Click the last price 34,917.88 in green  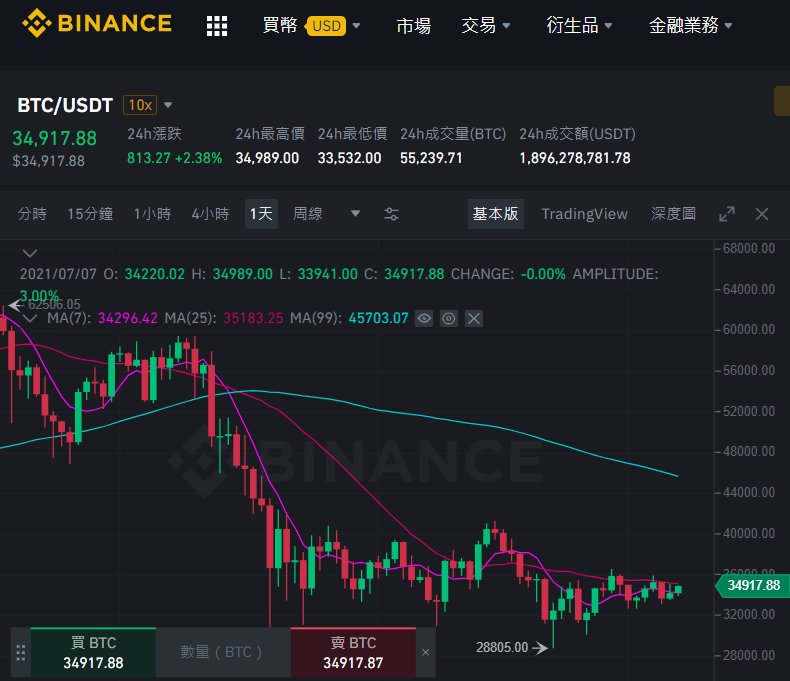click(54, 139)
